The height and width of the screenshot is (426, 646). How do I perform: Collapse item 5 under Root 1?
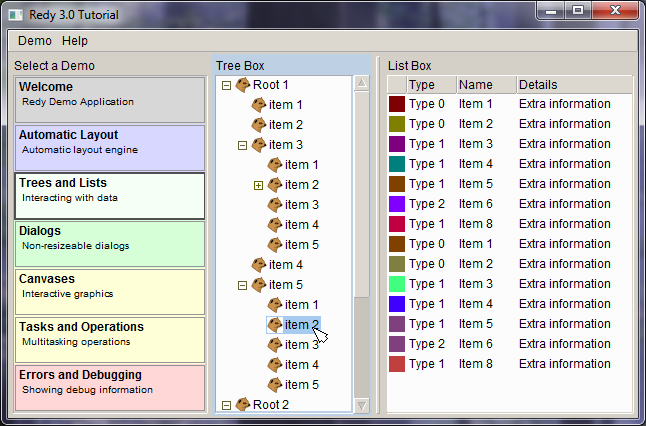242,286
